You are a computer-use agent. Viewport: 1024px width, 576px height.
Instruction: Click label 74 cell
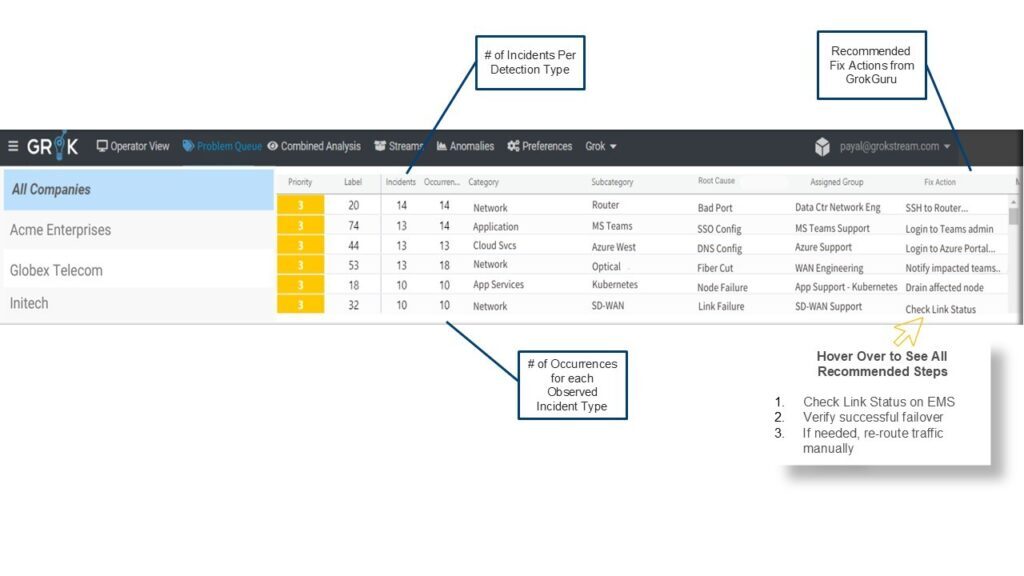[x=353, y=225]
